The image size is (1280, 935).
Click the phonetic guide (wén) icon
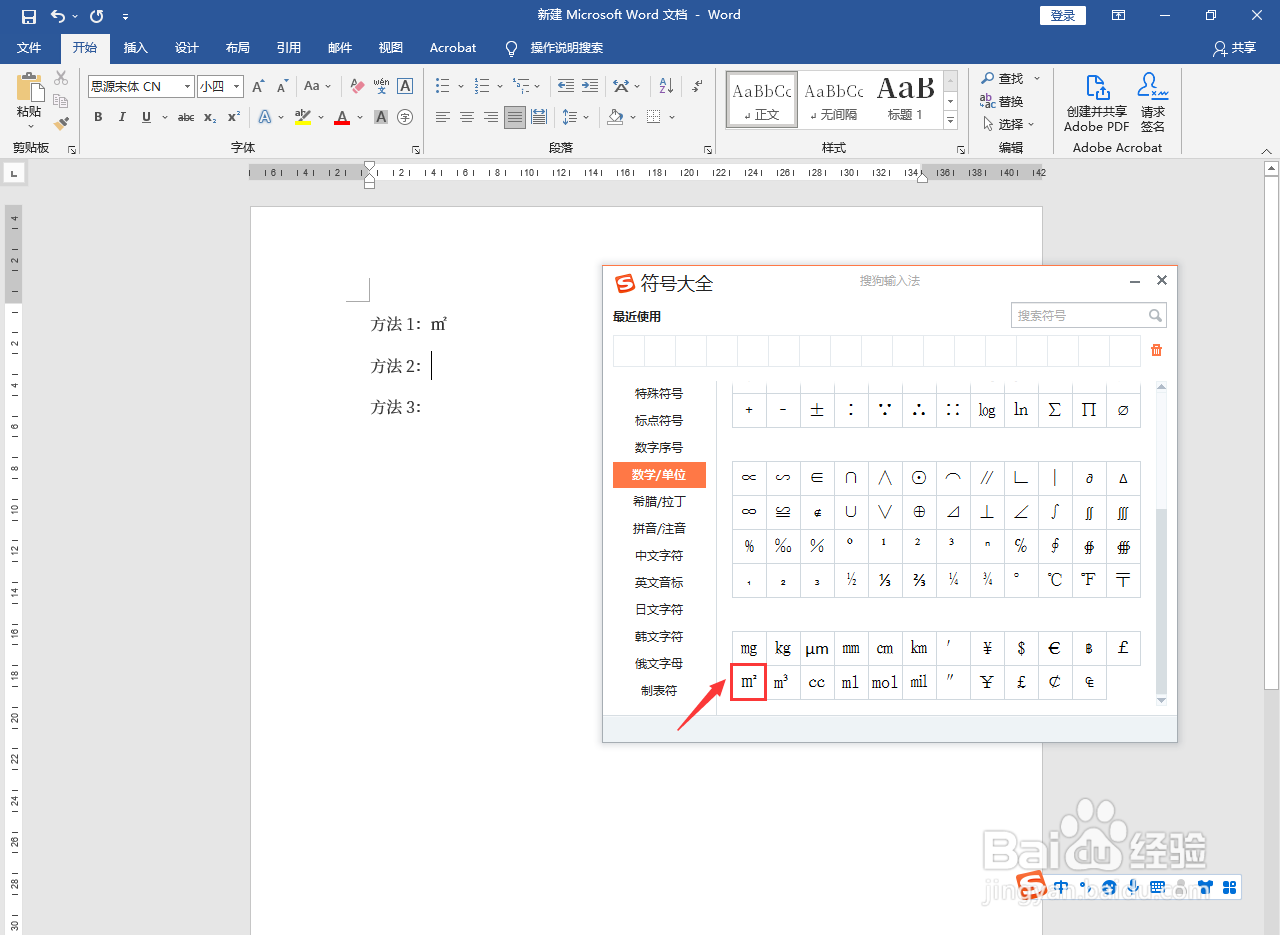381,87
